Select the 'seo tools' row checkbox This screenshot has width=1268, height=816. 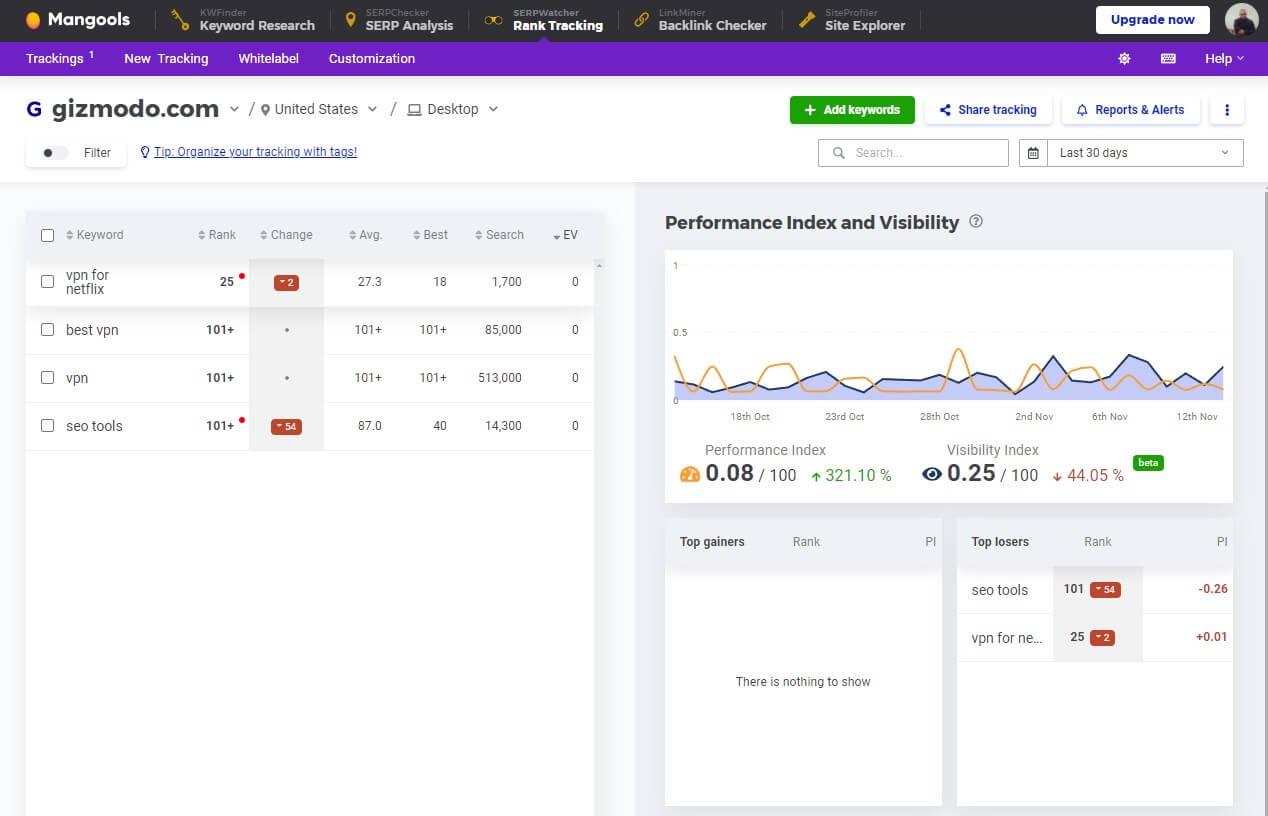click(47, 426)
